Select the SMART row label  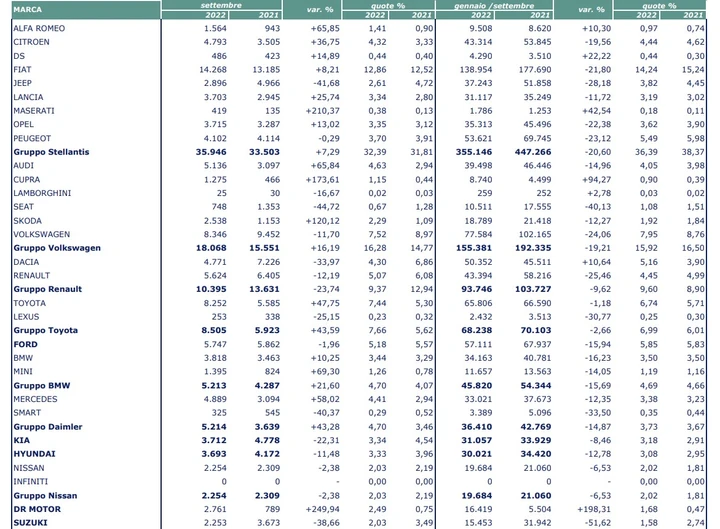tap(27, 413)
